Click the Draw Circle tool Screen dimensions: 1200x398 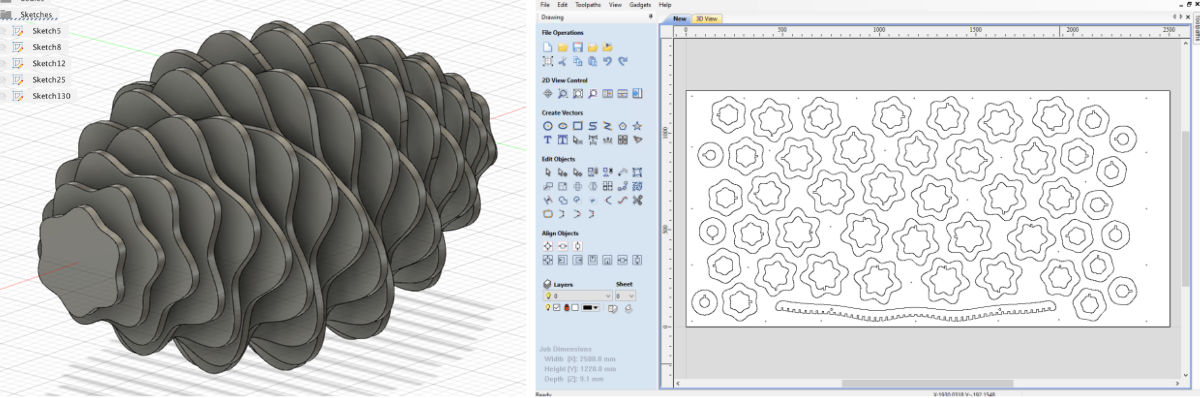(548, 126)
